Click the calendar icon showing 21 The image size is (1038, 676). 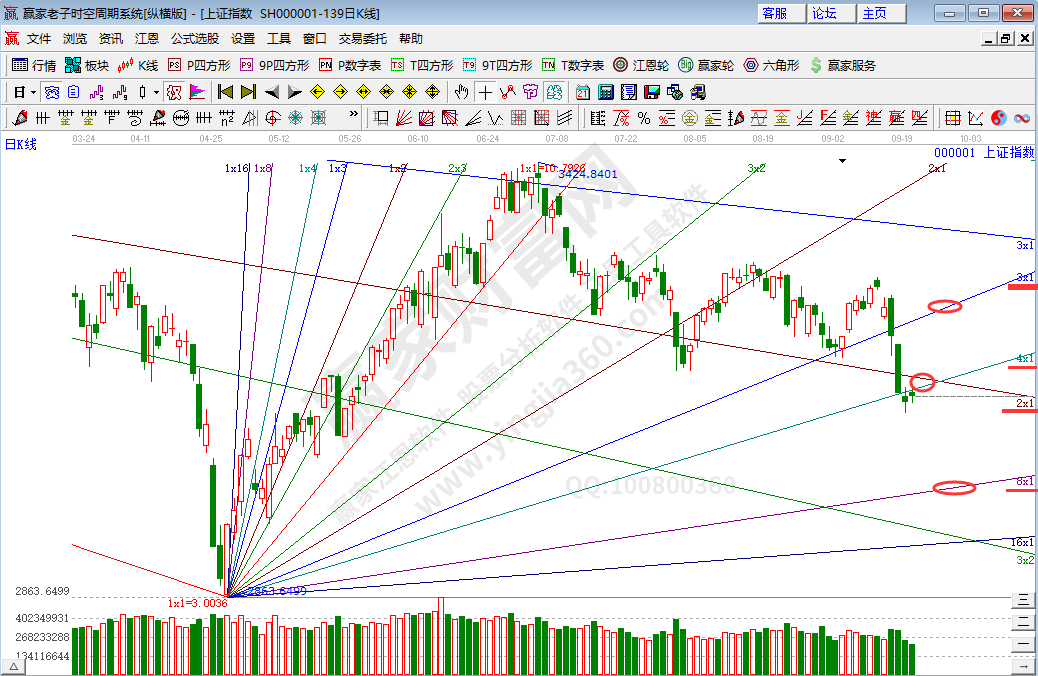583,92
